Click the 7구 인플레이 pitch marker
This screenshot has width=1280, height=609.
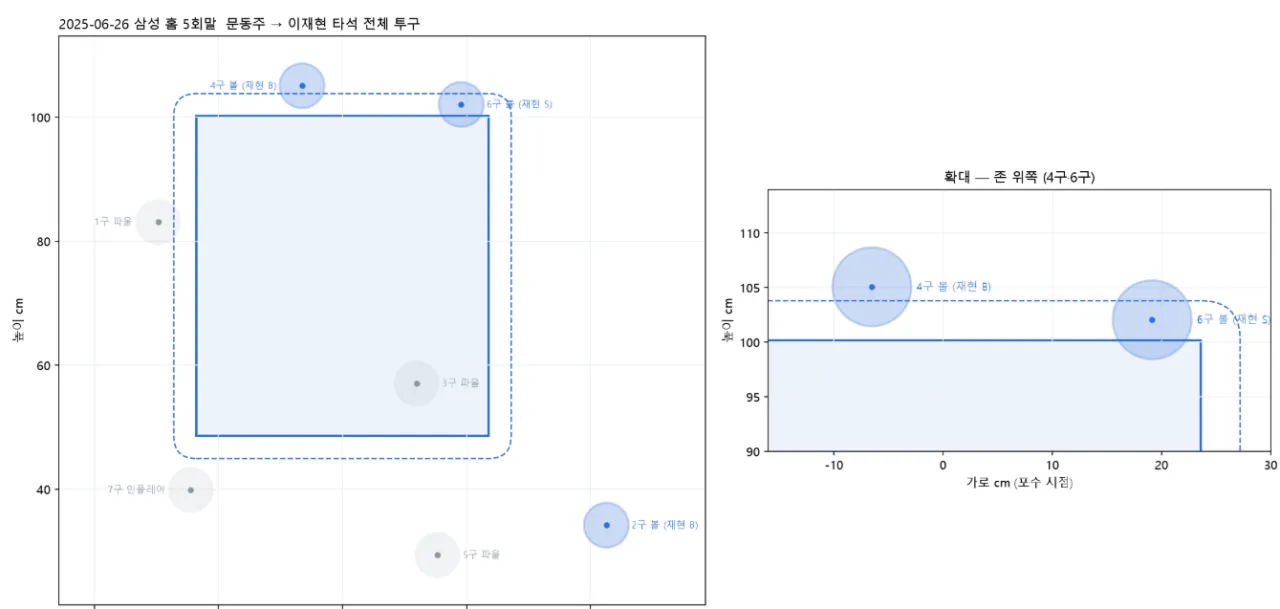[x=190, y=490]
